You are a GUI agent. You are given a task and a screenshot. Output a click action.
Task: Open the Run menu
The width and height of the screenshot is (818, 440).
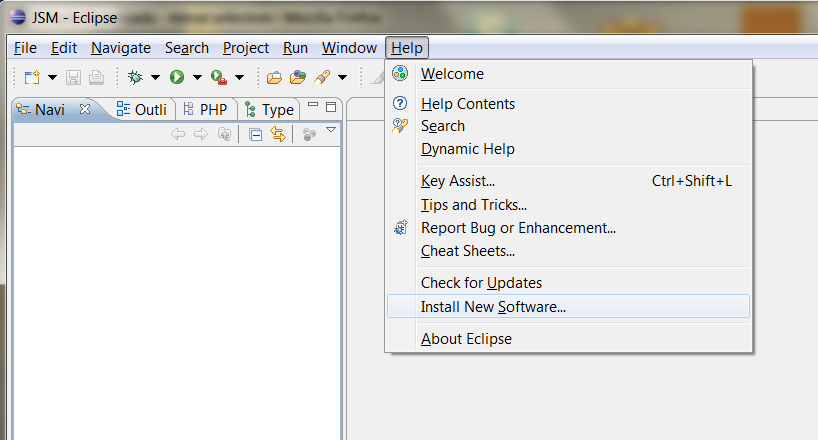pos(295,48)
